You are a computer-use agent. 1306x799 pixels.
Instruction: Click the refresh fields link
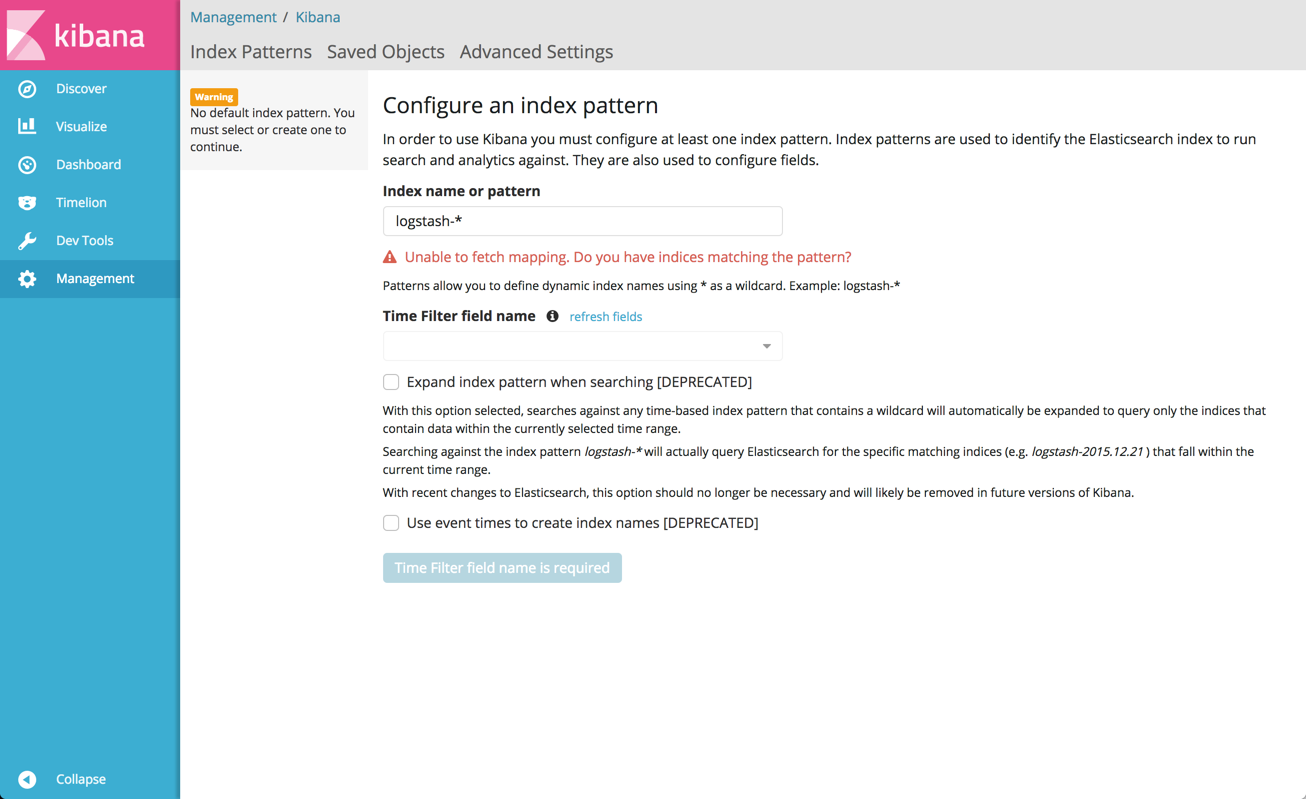[606, 317]
